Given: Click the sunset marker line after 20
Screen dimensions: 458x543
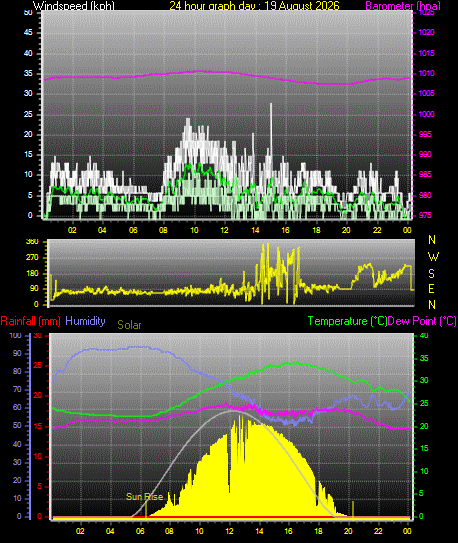Looking at the screenshot, I should click(x=353, y=510).
